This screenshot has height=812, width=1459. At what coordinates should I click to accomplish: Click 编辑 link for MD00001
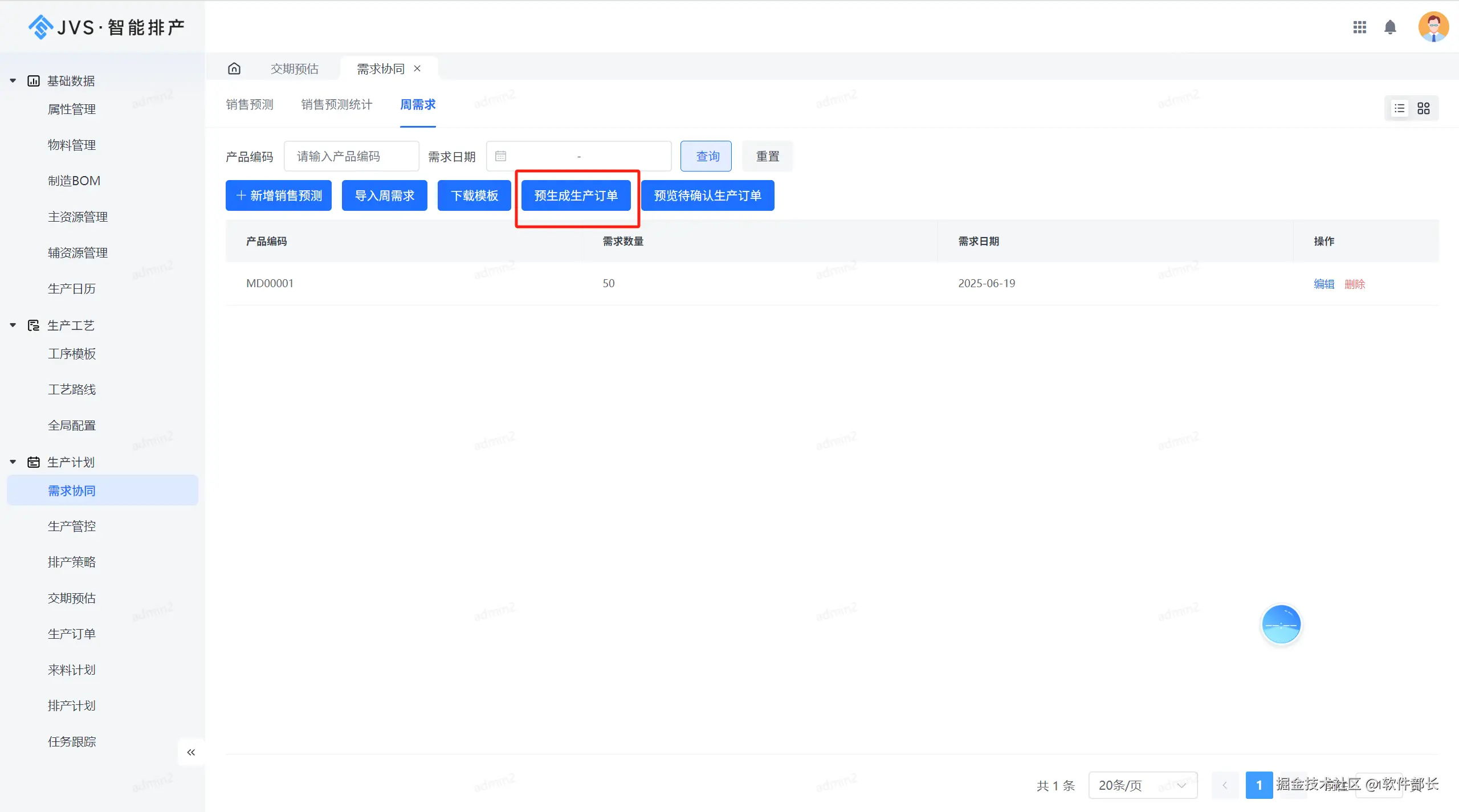(x=1323, y=284)
